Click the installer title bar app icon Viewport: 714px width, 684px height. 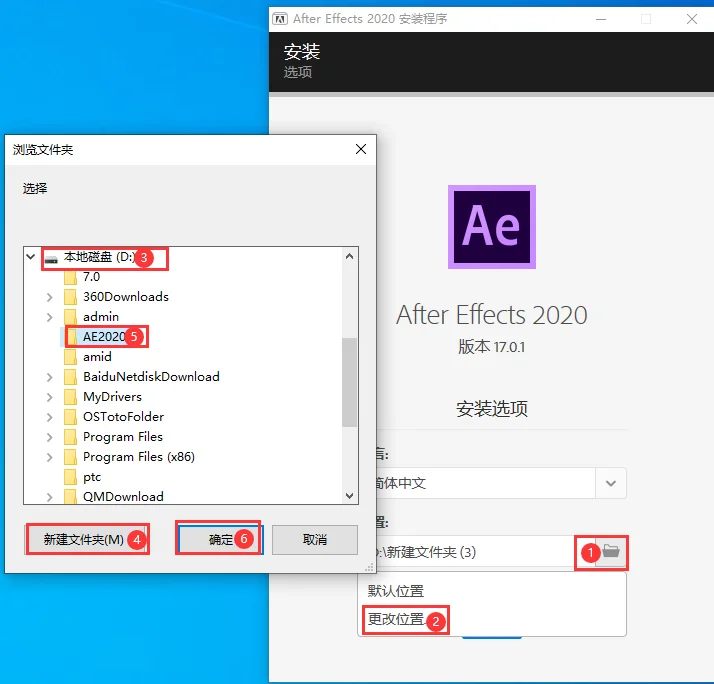(280, 19)
